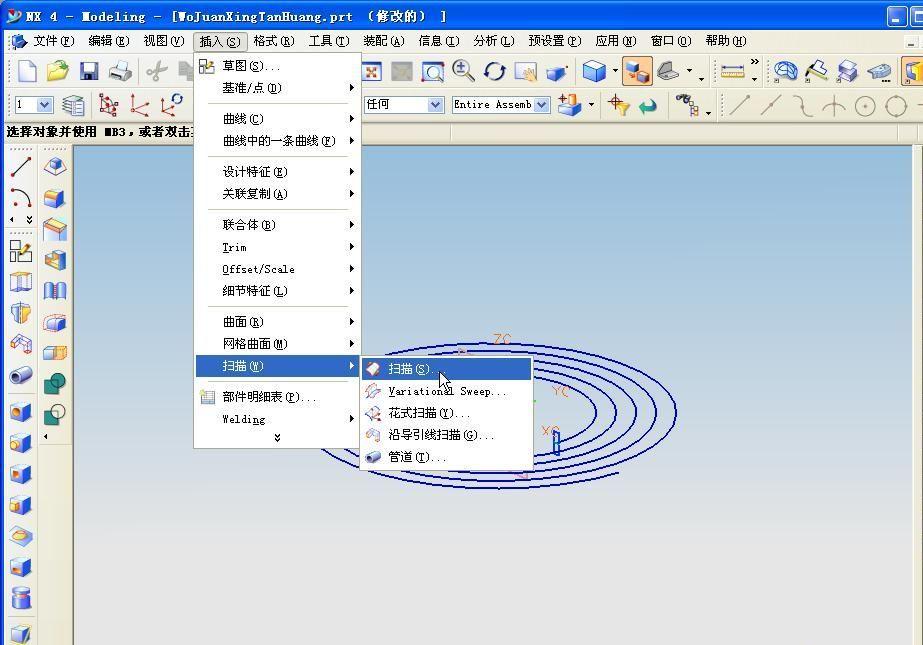Select the line tool in sidebar
Image resolution: width=923 pixels, height=645 pixels.
pos(20,166)
